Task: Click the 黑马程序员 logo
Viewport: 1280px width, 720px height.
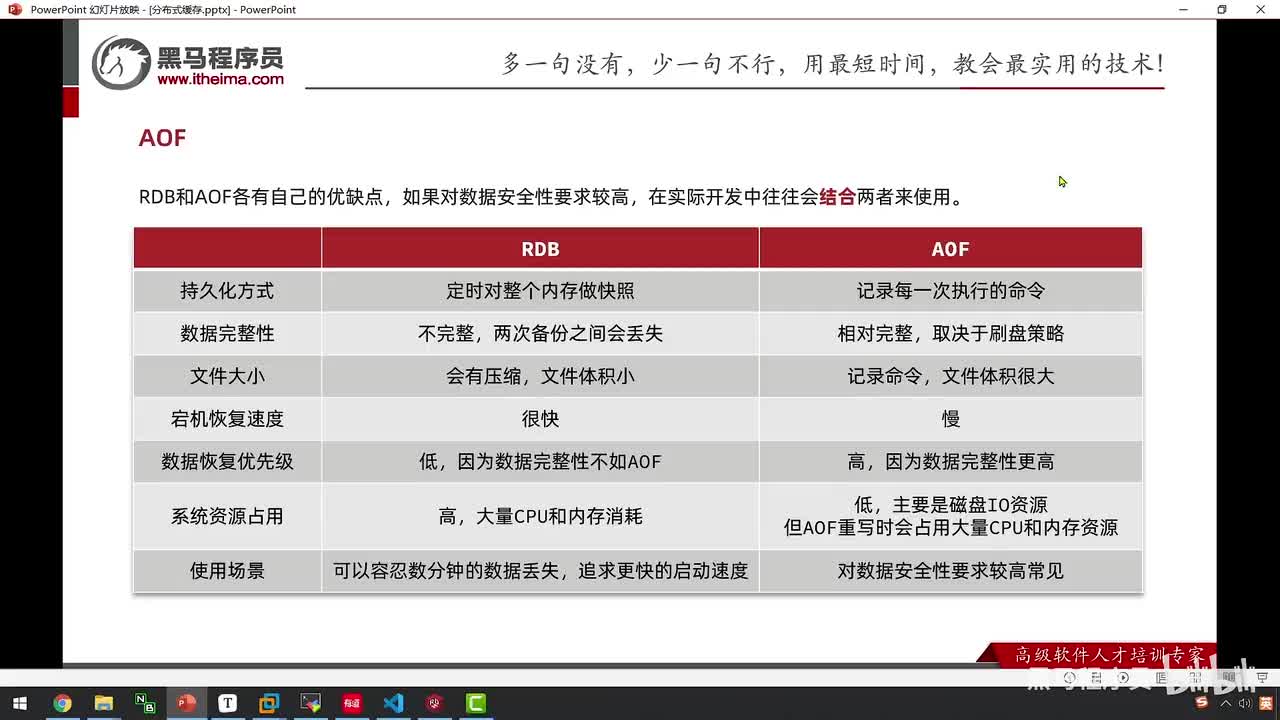Action: tap(188, 62)
